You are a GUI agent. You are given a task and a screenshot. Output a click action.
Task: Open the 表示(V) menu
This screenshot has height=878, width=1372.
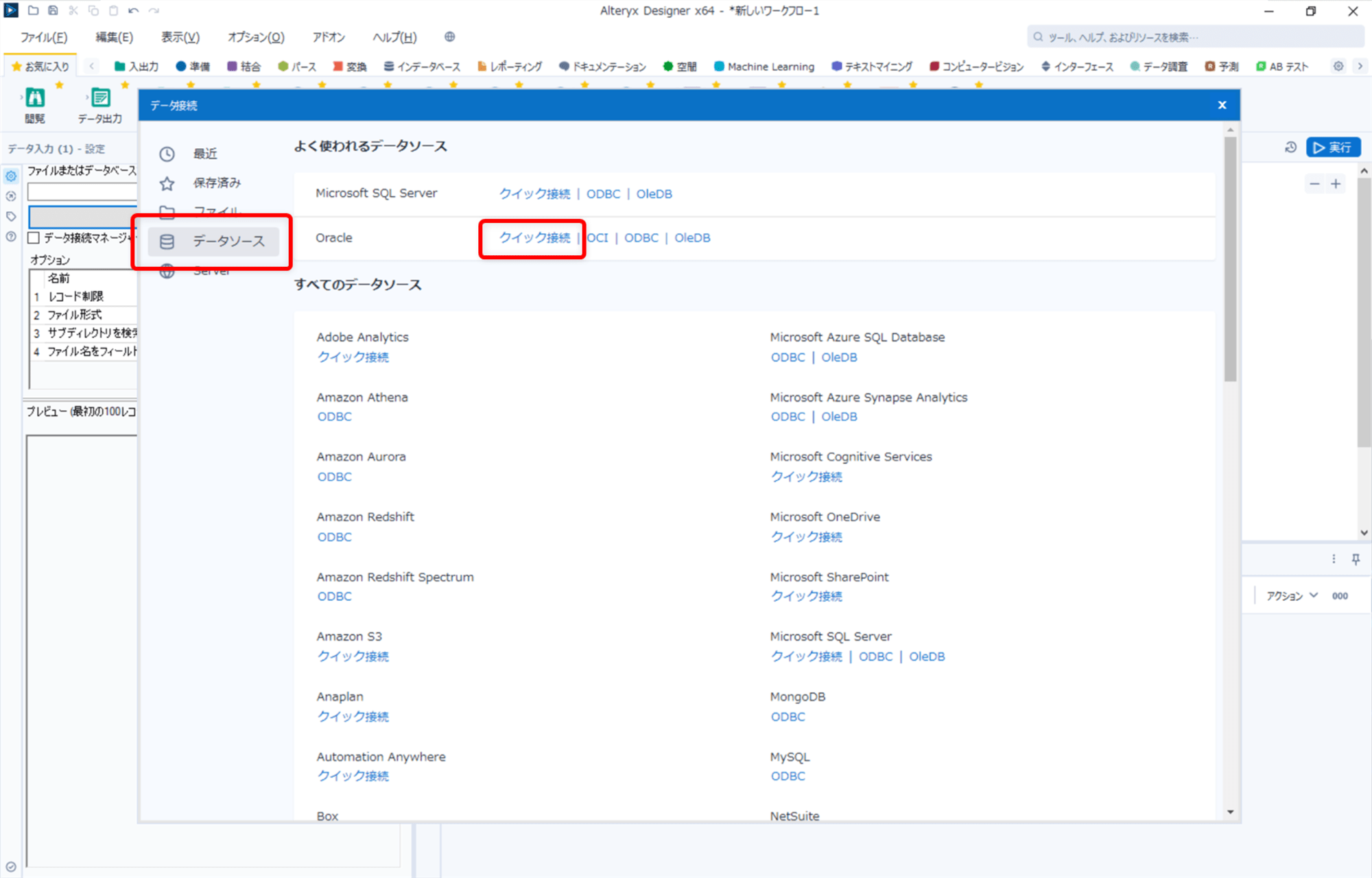pos(180,37)
